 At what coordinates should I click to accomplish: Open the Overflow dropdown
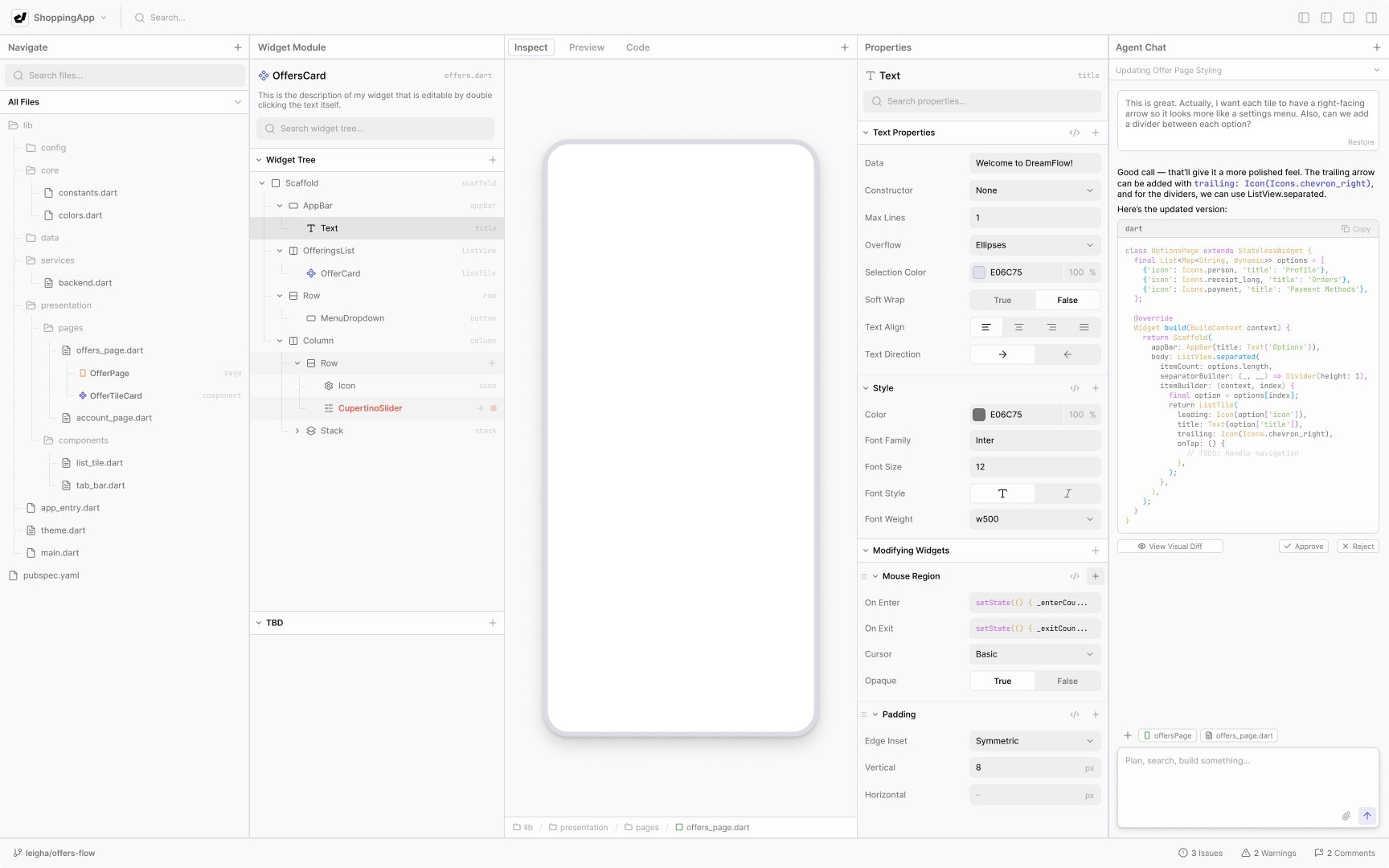pos(1035,245)
